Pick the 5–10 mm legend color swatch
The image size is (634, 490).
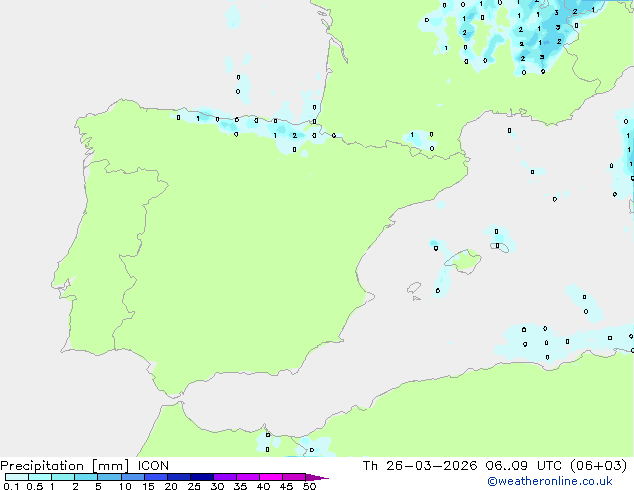pyautogui.click(x=109, y=477)
